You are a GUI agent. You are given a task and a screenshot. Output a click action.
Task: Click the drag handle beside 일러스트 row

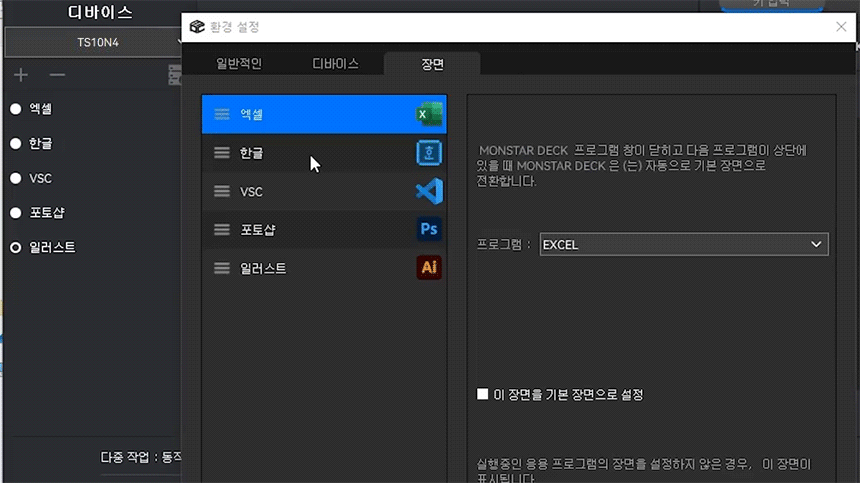222,269
